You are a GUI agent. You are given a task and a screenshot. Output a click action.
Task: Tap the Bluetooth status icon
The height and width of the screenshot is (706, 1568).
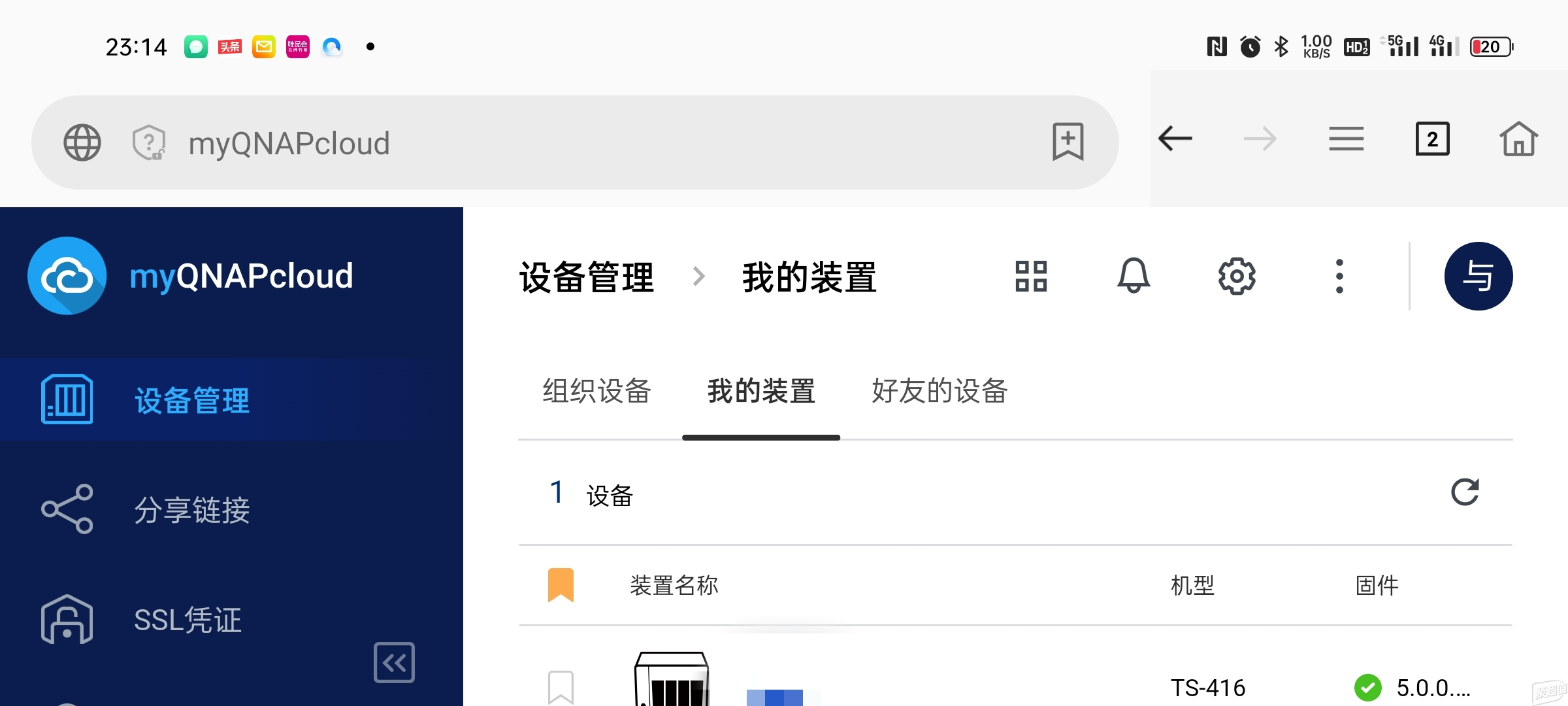point(1281,46)
